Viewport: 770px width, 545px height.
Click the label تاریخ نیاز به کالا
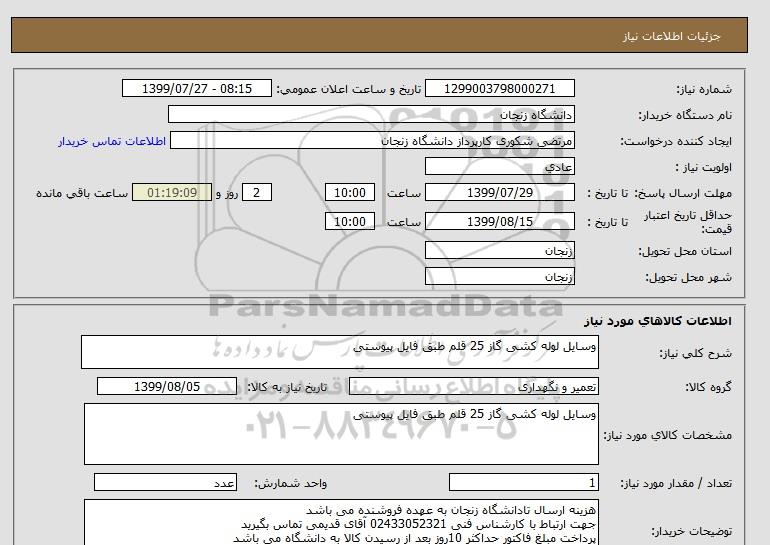coord(287,387)
